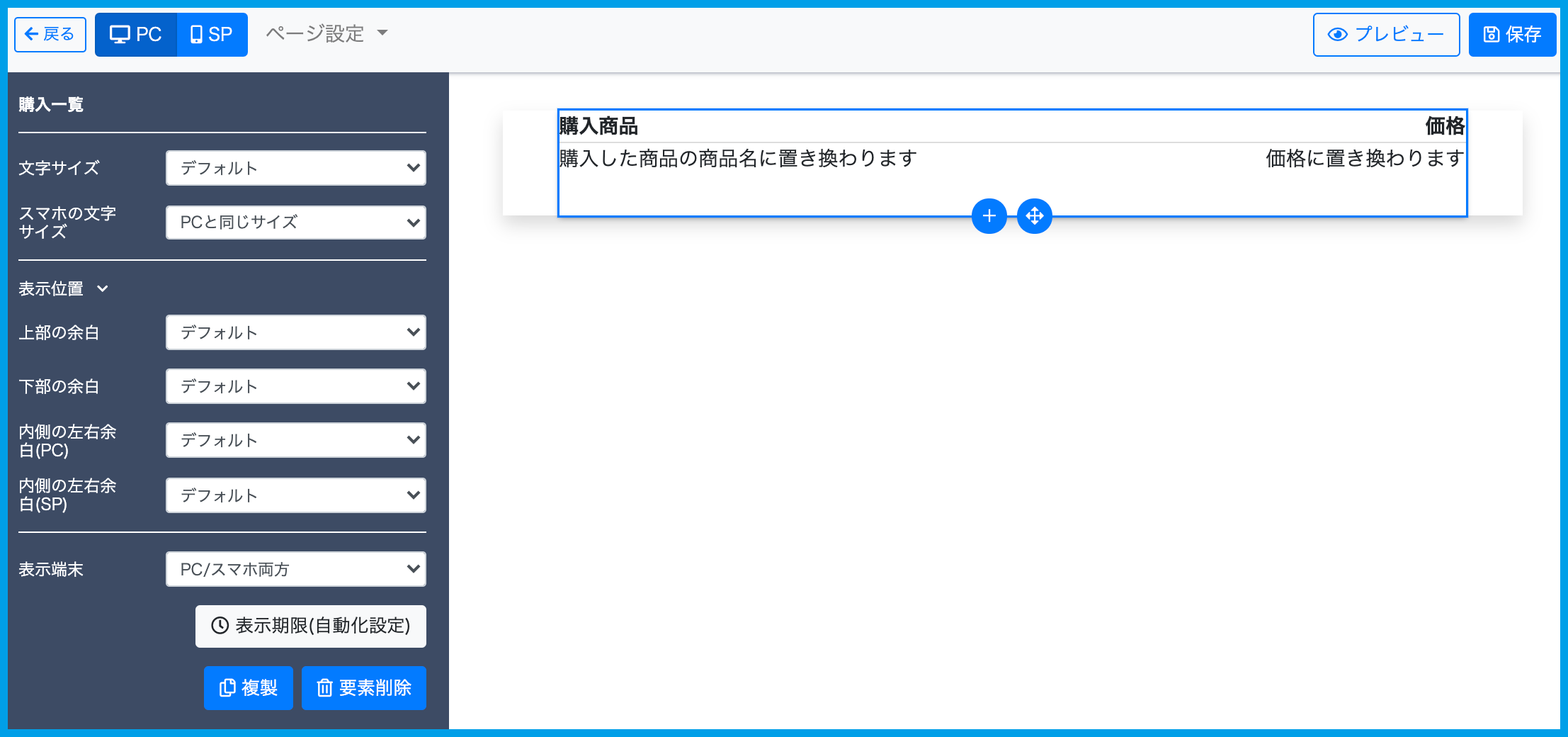Screen dimensions: 1568x737
Task: Click the blue plus add-element icon
Action: [989, 216]
